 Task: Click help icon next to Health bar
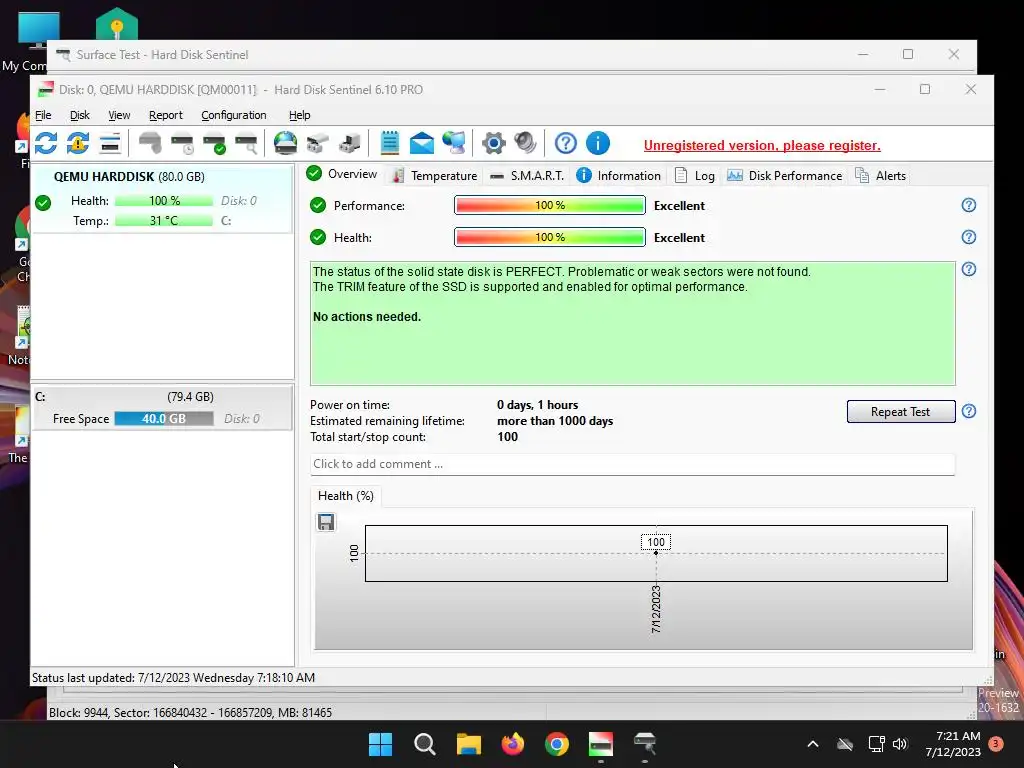click(968, 237)
